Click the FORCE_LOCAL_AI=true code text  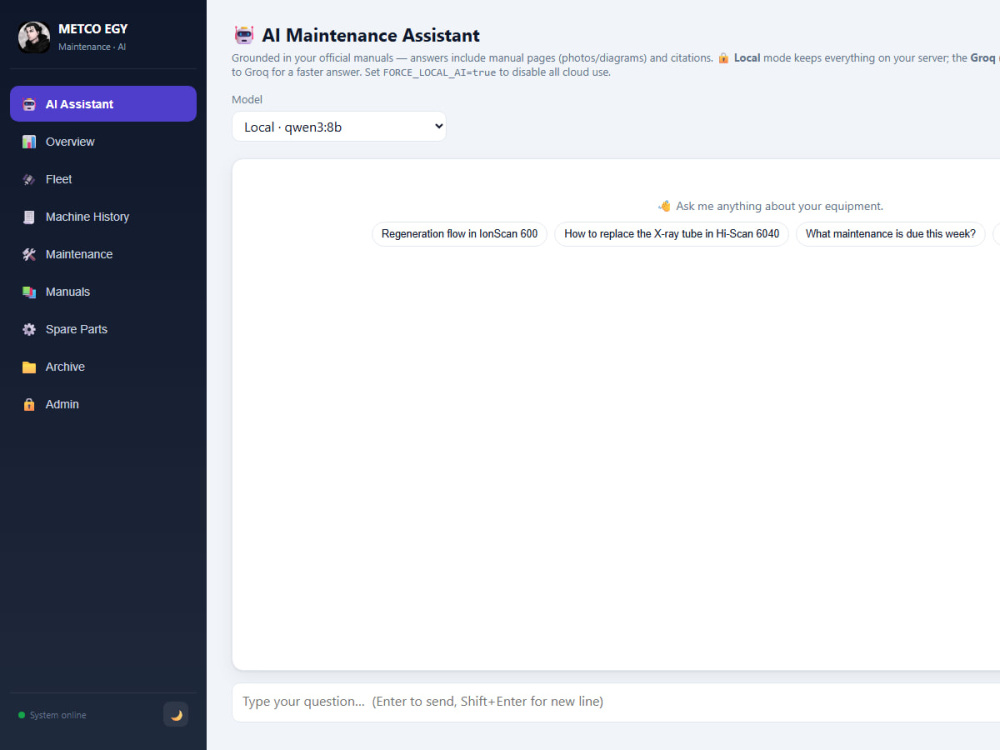point(439,73)
